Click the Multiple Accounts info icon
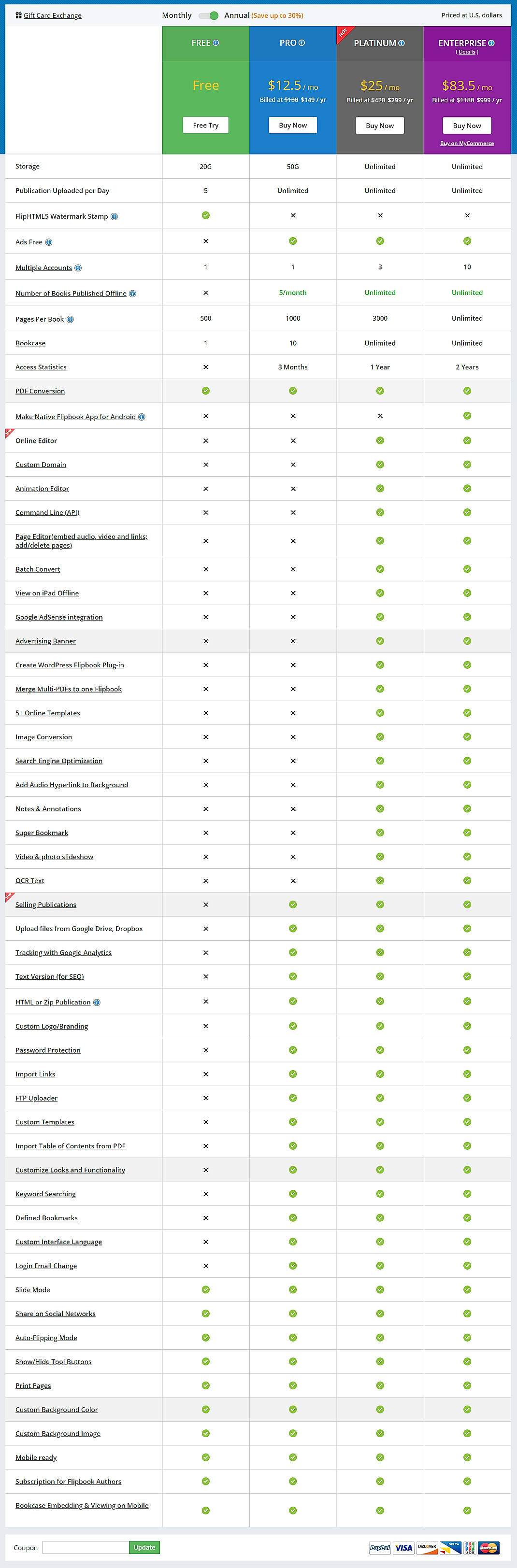This screenshot has height=1568, width=517. point(78,267)
